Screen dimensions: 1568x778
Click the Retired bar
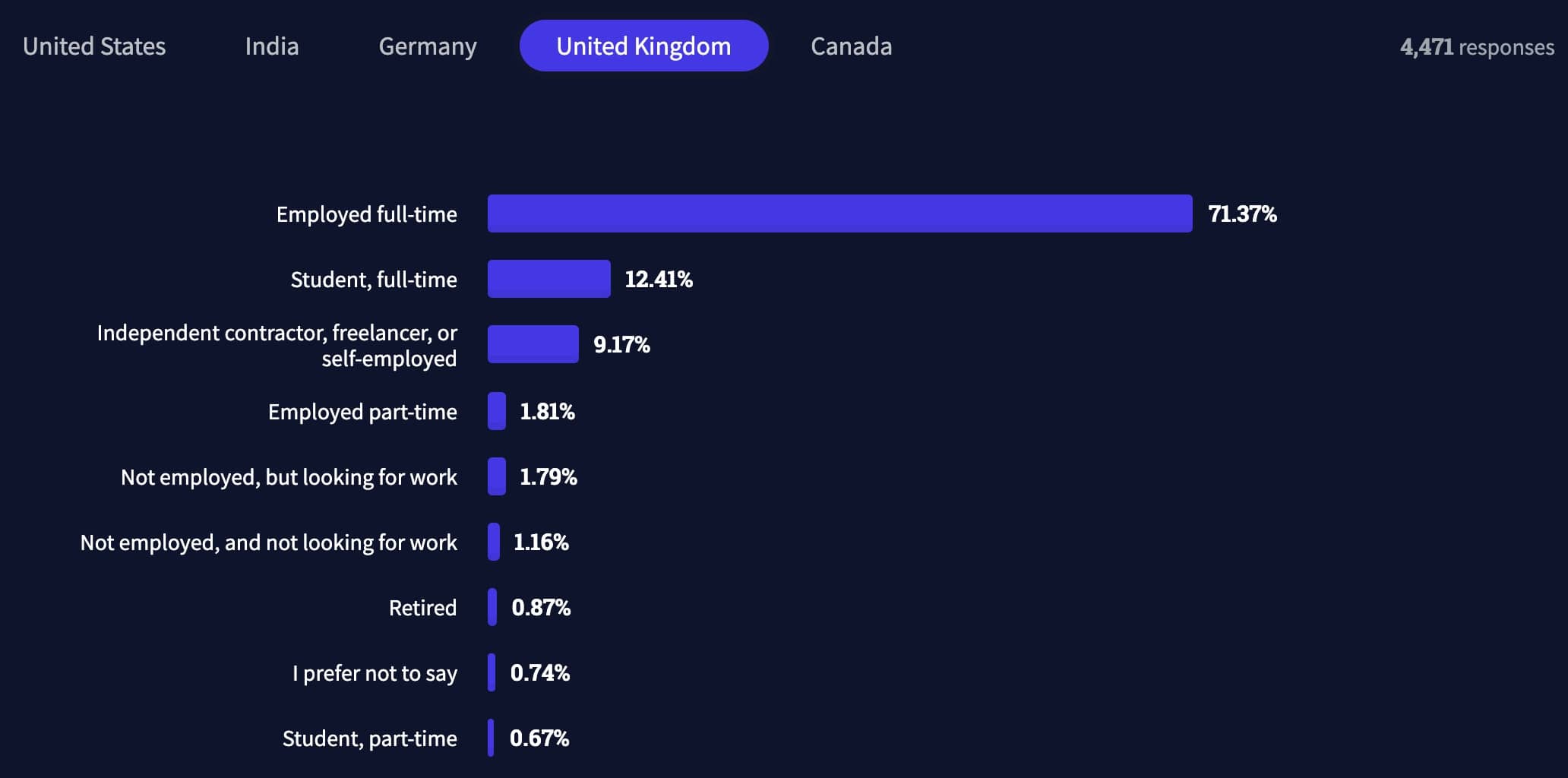tap(492, 607)
